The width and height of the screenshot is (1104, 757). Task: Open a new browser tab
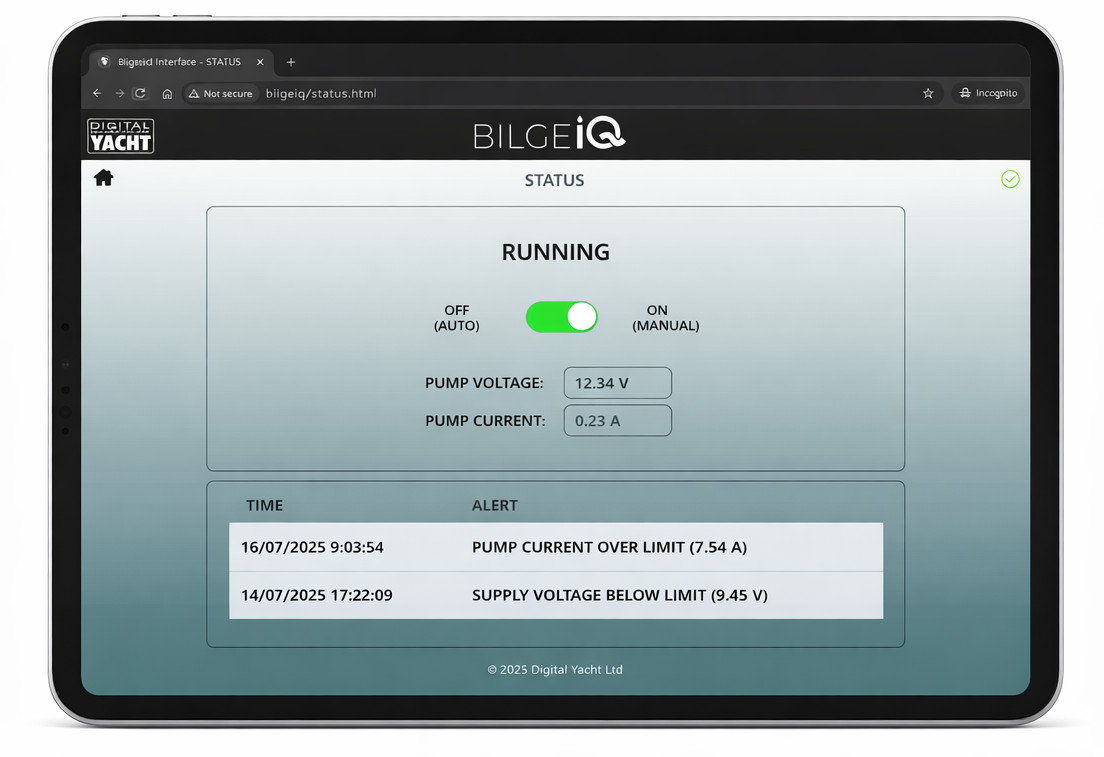(x=290, y=62)
